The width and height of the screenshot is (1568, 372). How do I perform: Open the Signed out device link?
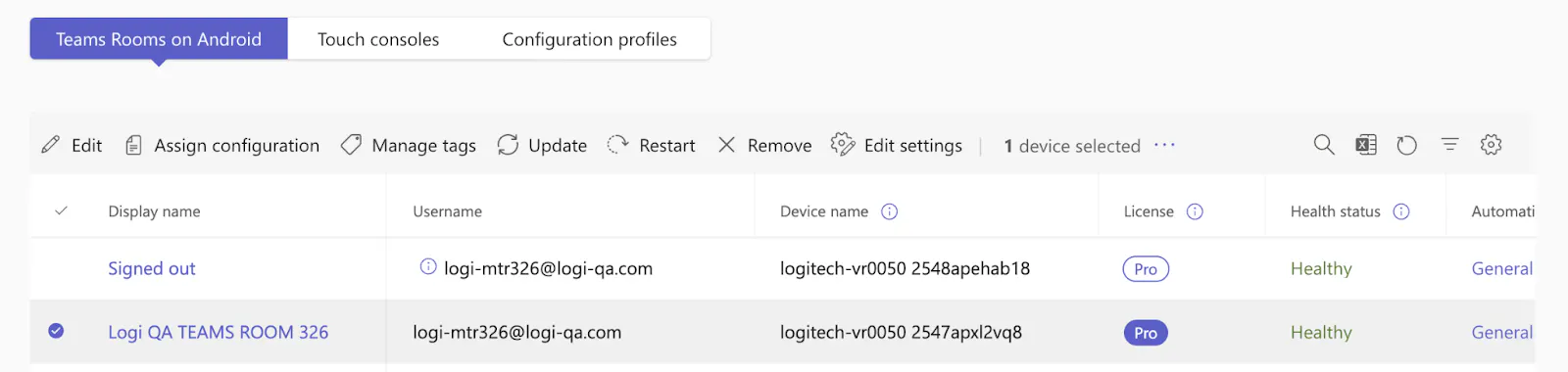[x=152, y=268]
